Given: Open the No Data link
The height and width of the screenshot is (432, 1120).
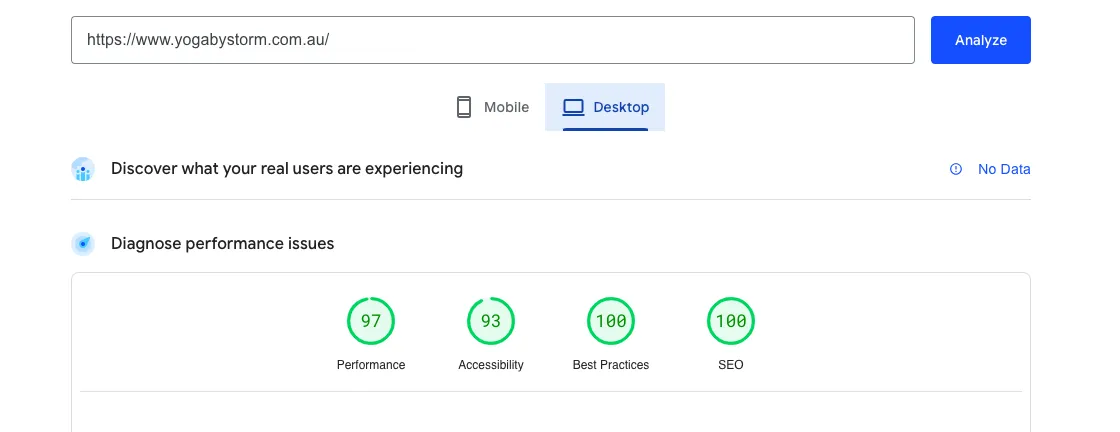Looking at the screenshot, I should click(x=1004, y=169).
